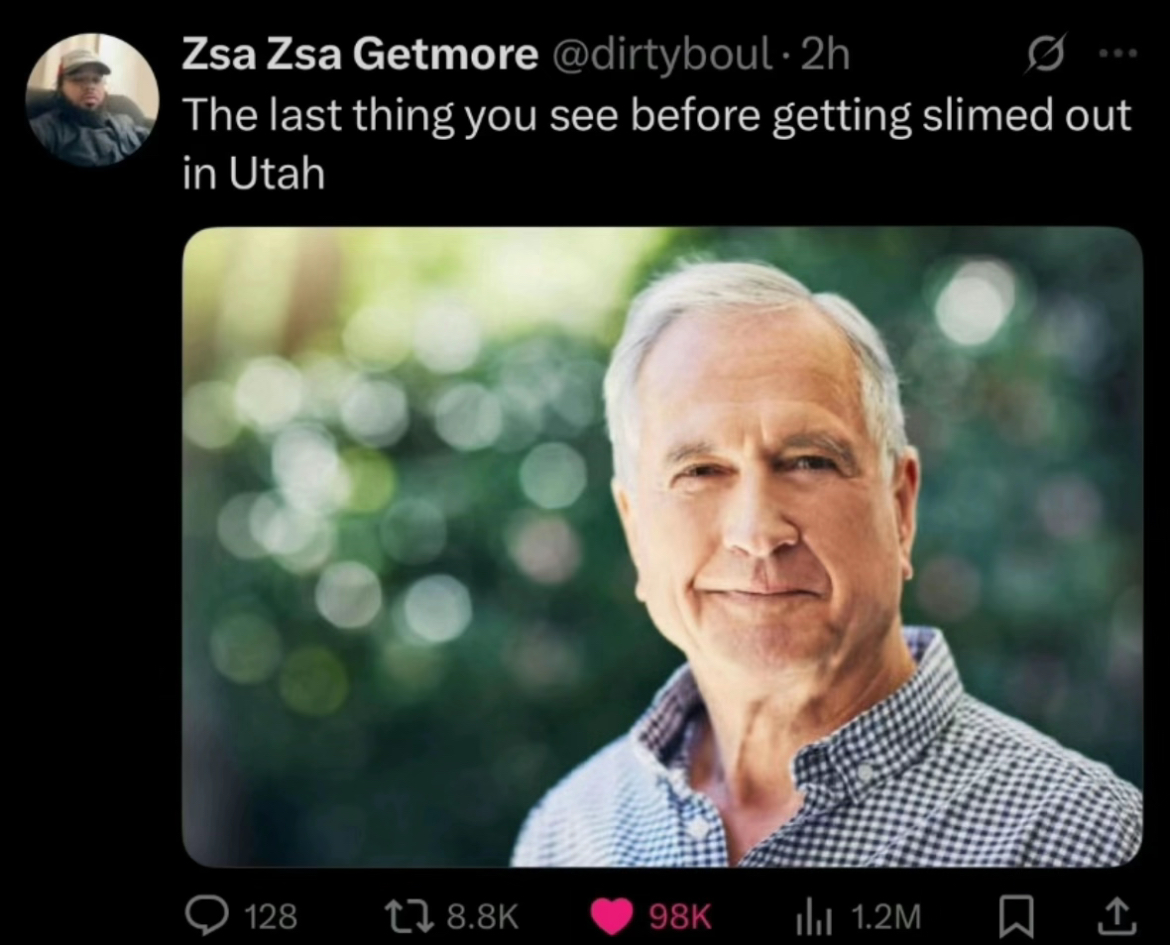Click the 2h timestamp of the post

click(825, 54)
